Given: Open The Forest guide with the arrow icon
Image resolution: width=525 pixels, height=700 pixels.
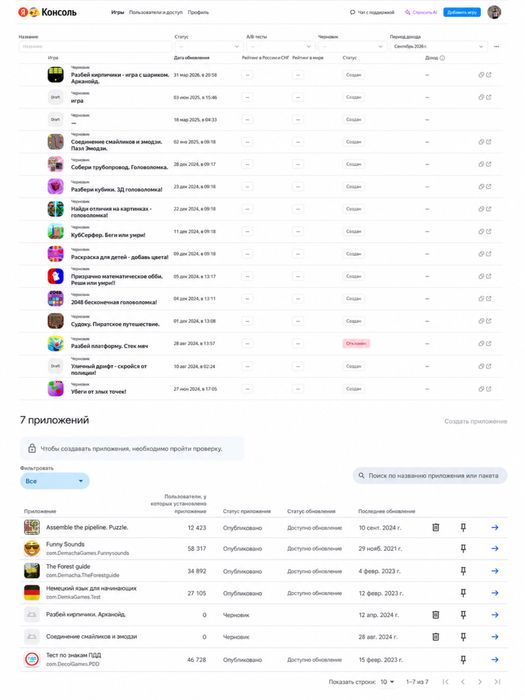Looking at the screenshot, I should pyautogui.click(x=495, y=571).
